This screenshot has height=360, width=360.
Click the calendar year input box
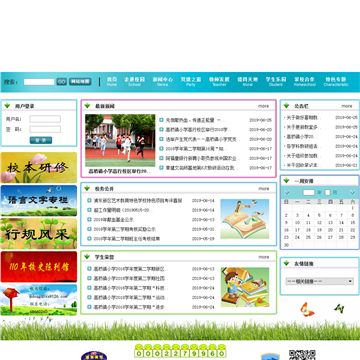(x=309, y=192)
